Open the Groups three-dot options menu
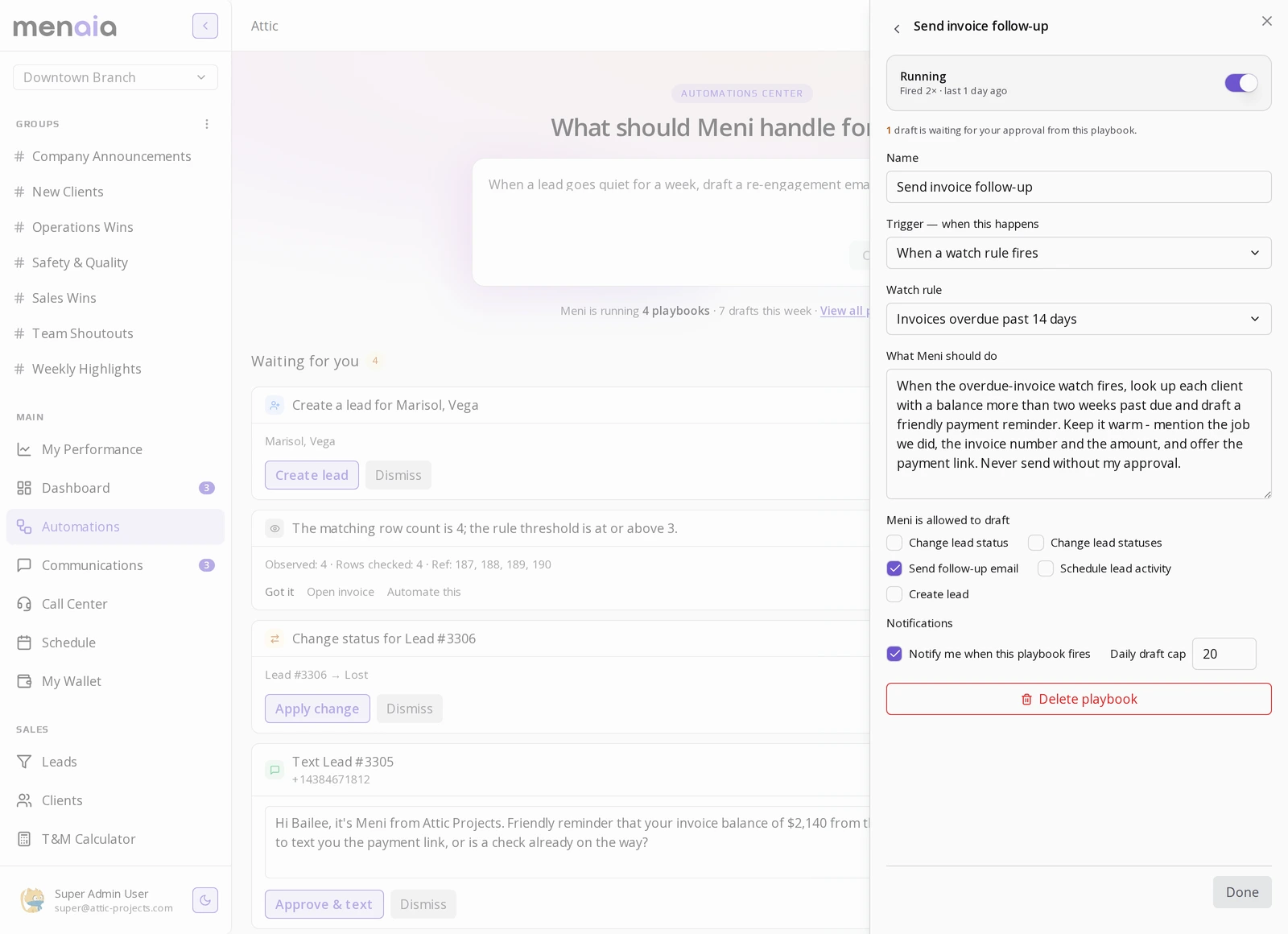This screenshot has height=934, width=1288. (207, 124)
